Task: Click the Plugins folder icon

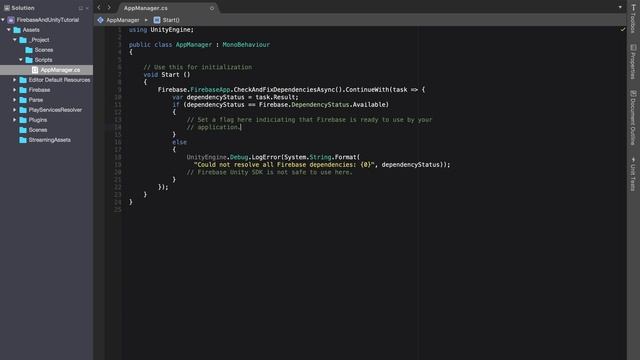Action: click(23, 120)
